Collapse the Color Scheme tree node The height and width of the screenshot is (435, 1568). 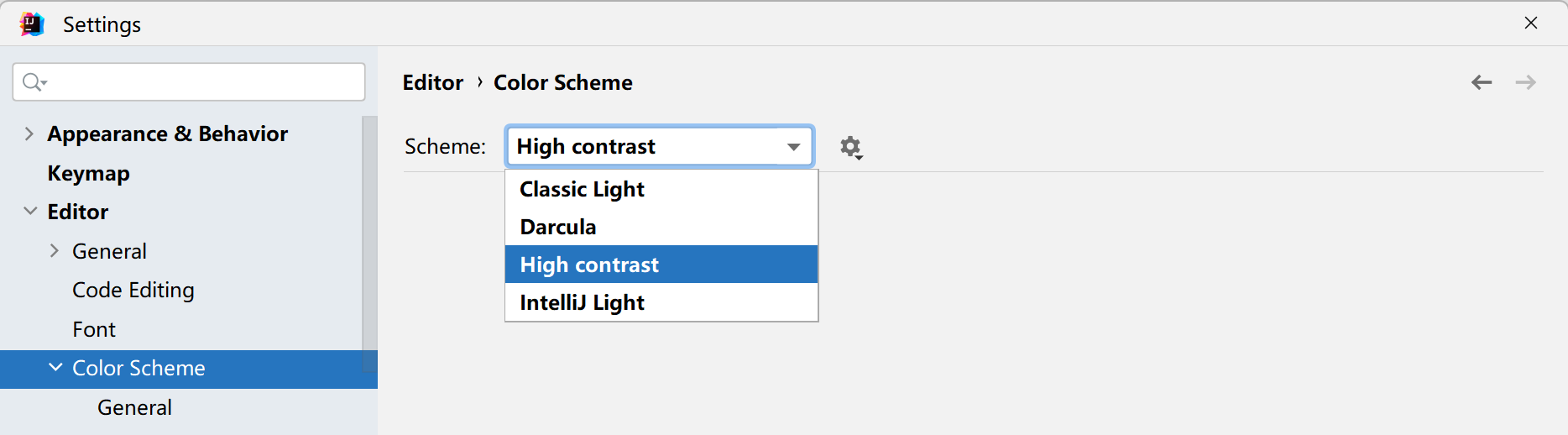55,368
